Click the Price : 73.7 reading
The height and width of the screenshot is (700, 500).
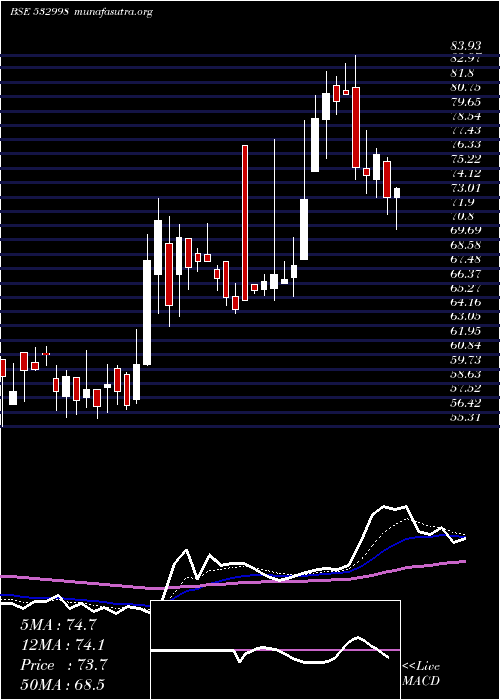(x=64, y=665)
